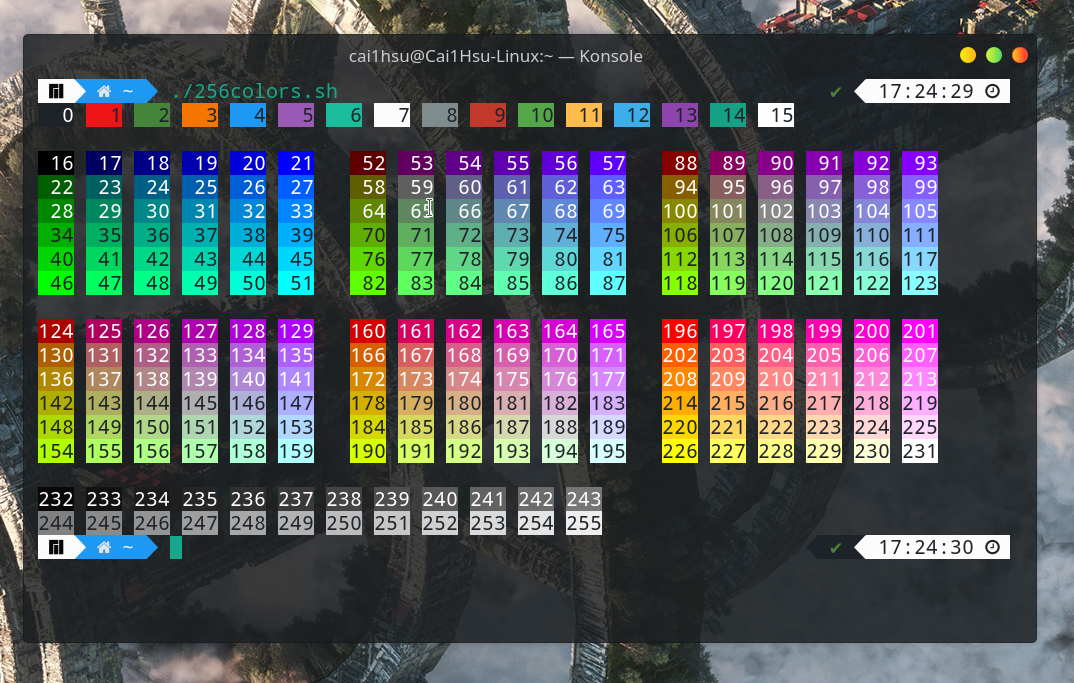
Task: Minimize Konsole with the yellow window button
Action: tap(968, 55)
